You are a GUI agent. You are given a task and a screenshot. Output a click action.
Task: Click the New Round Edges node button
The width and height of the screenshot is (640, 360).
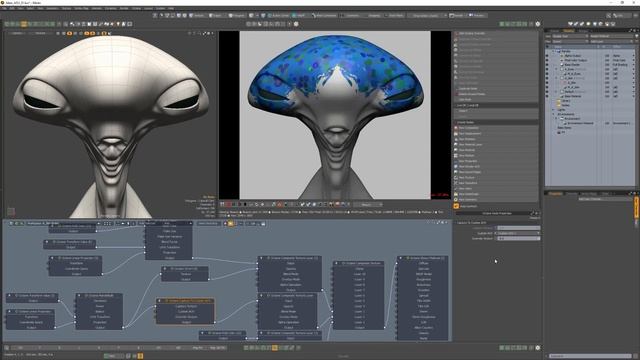[496, 172]
